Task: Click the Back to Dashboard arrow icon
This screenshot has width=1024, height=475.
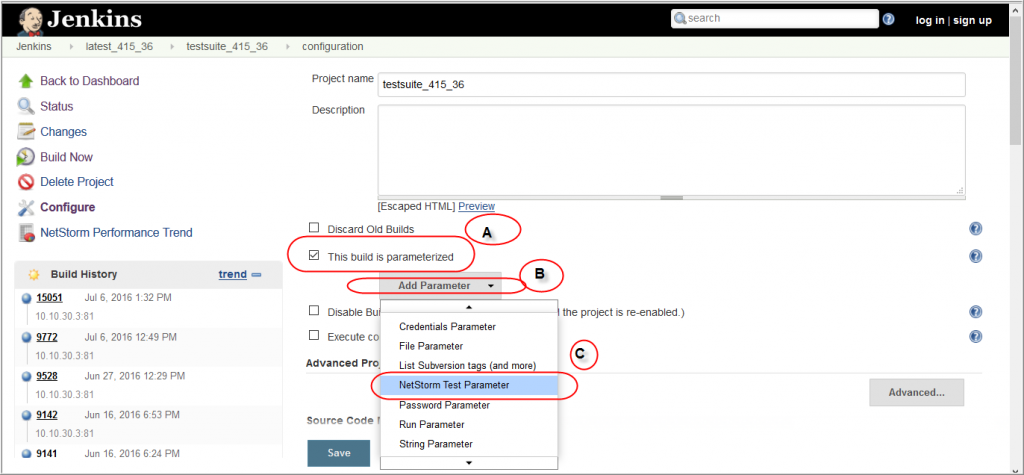Action: tap(25, 81)
